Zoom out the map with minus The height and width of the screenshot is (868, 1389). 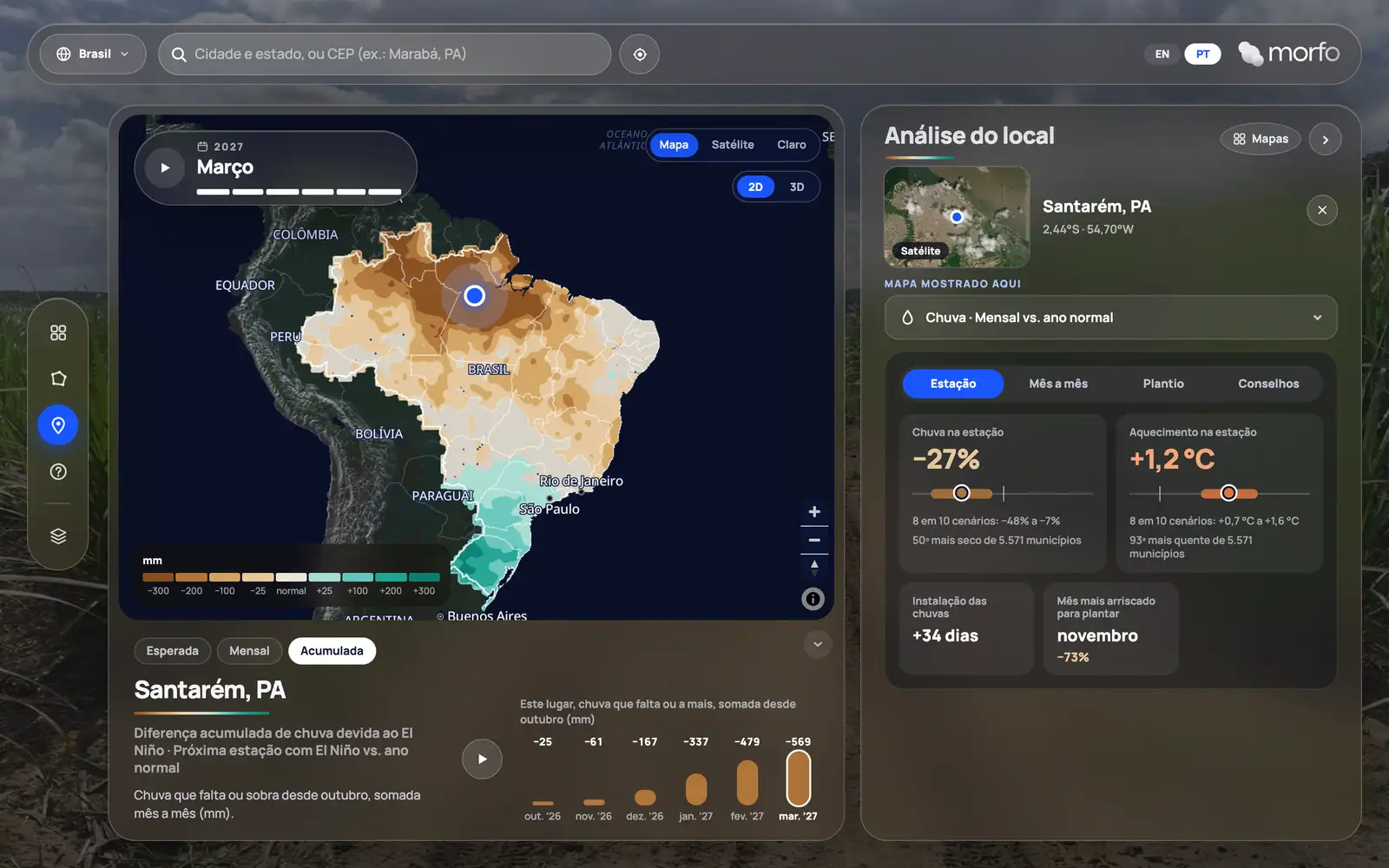[814, 540]
